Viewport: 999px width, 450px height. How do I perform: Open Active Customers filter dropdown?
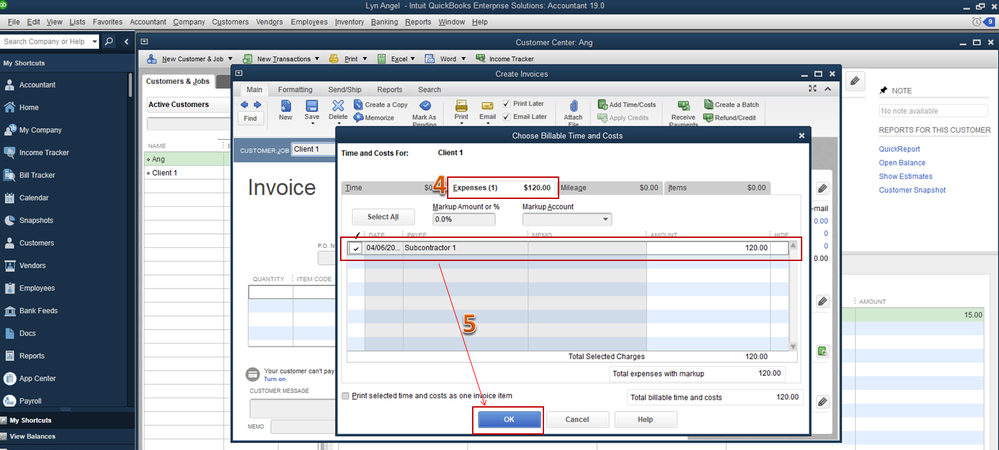point(187,105)
